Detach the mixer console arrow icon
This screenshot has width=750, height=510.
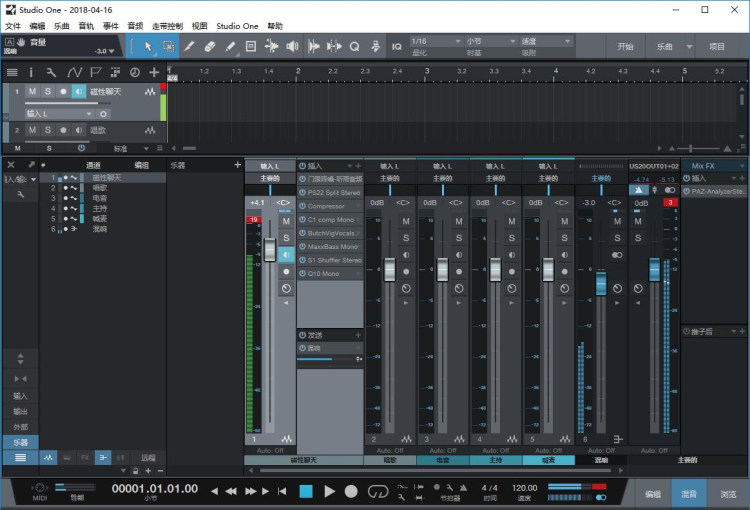coord(32,165)
